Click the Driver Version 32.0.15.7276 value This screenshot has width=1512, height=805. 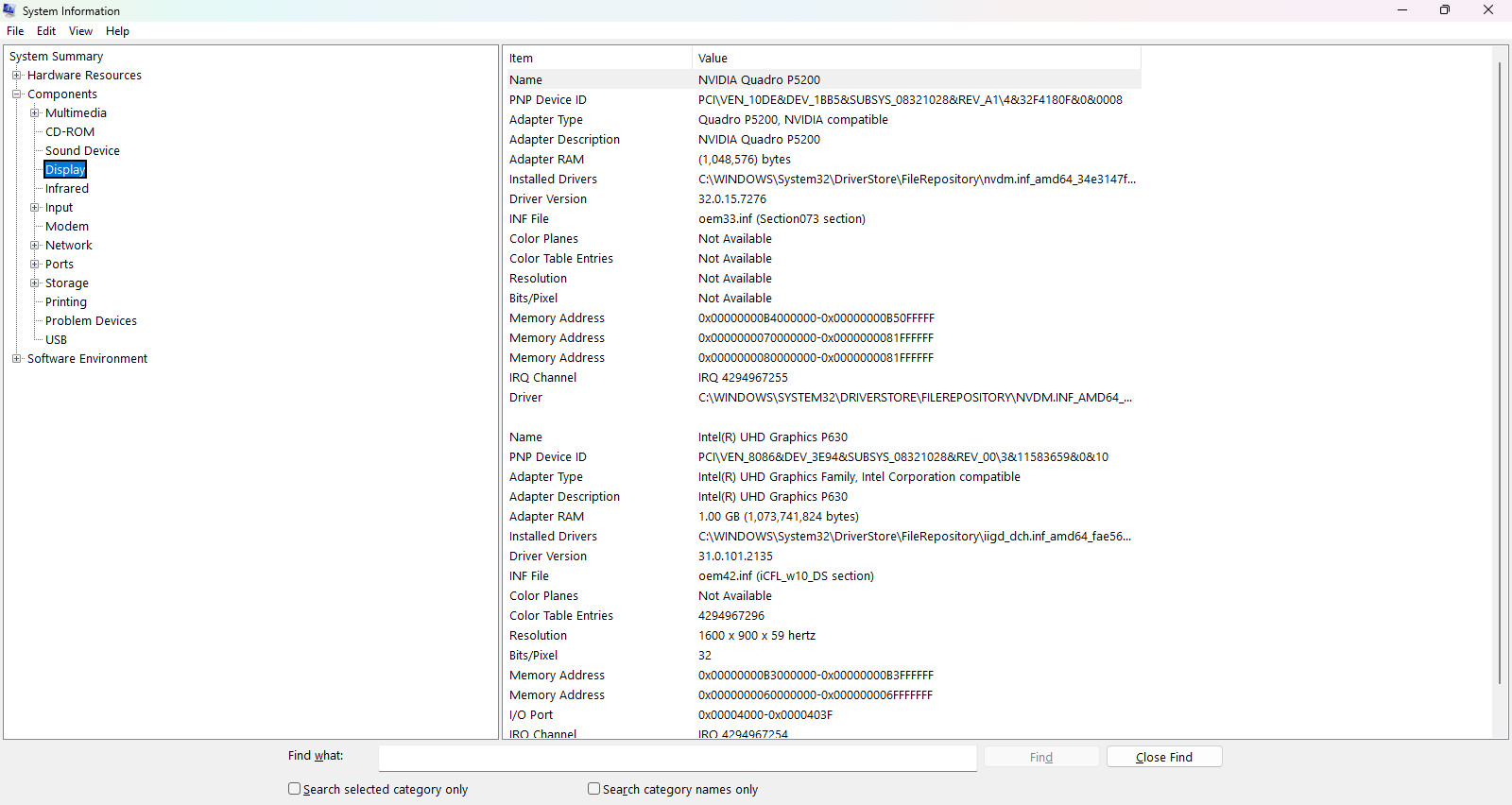[732, 199]
